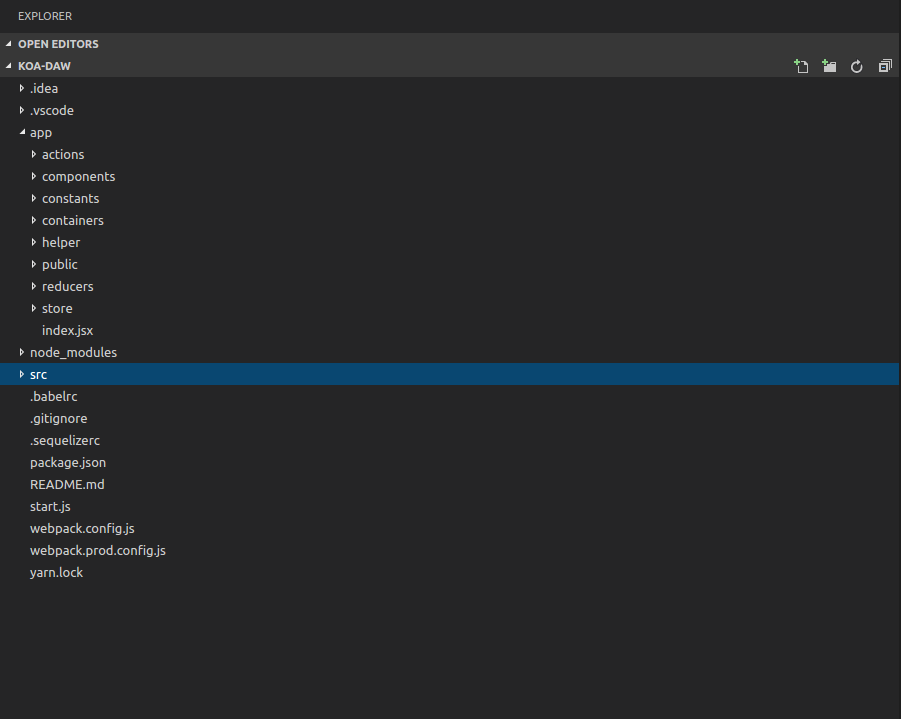Click the New File icon

point(801,66)
